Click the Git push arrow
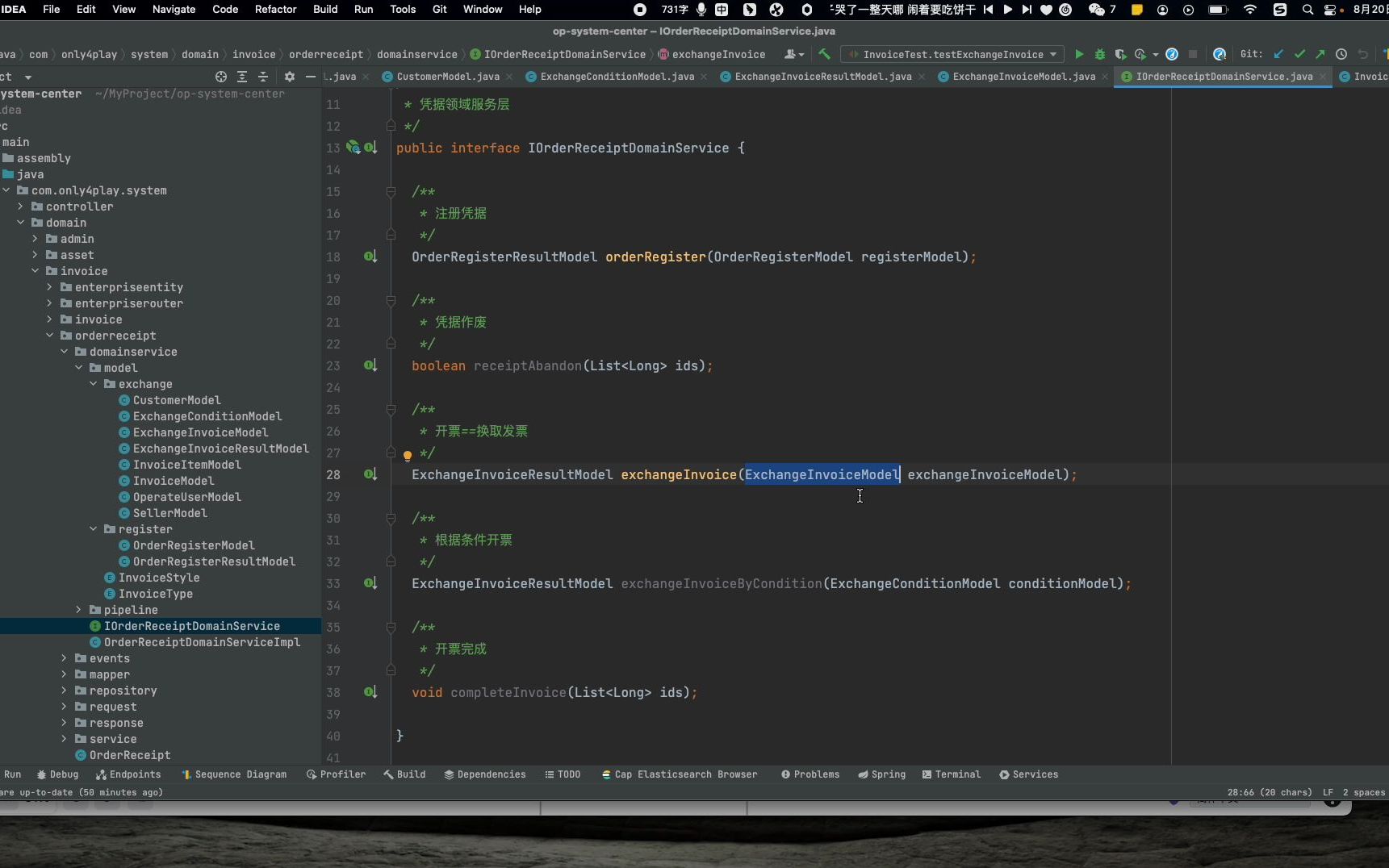This screenshot has height=868, width=1389. [x=1320, y=54]
